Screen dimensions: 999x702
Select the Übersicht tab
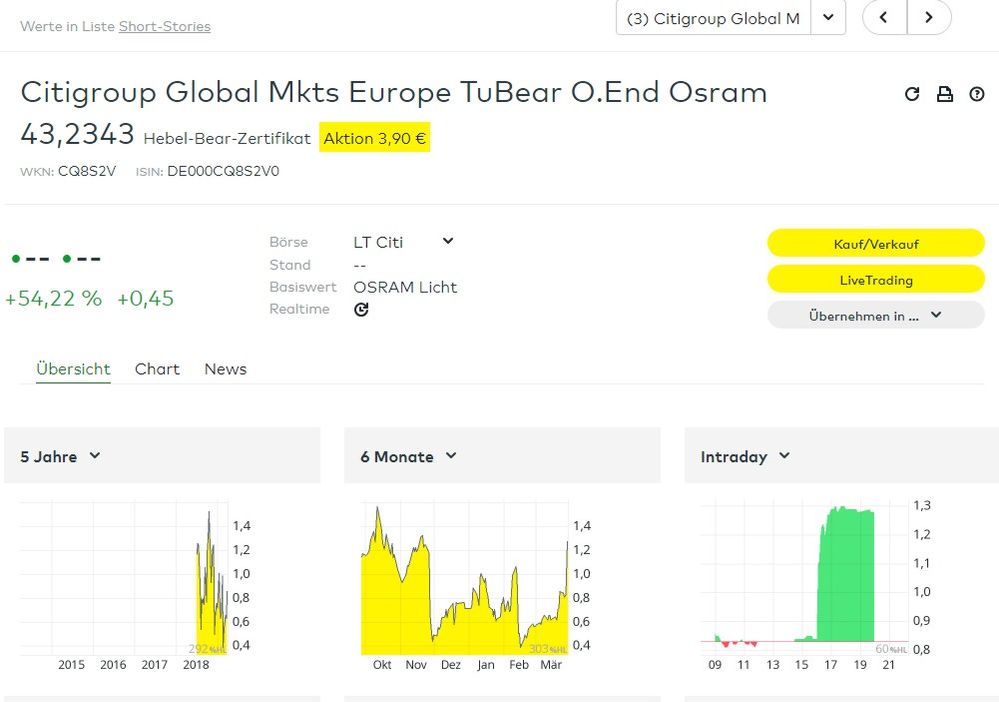tap(73, 369)
